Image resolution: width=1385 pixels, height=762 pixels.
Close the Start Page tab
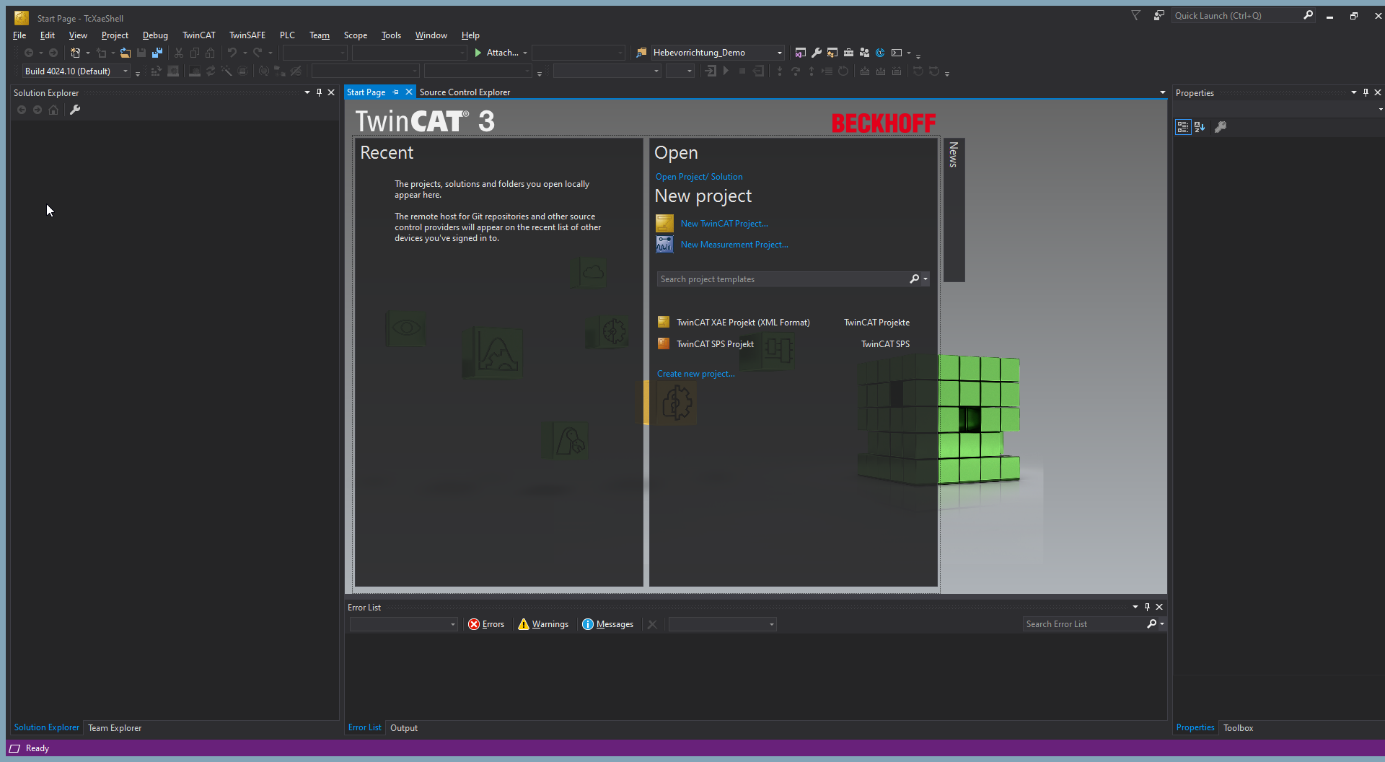(408, 92)
